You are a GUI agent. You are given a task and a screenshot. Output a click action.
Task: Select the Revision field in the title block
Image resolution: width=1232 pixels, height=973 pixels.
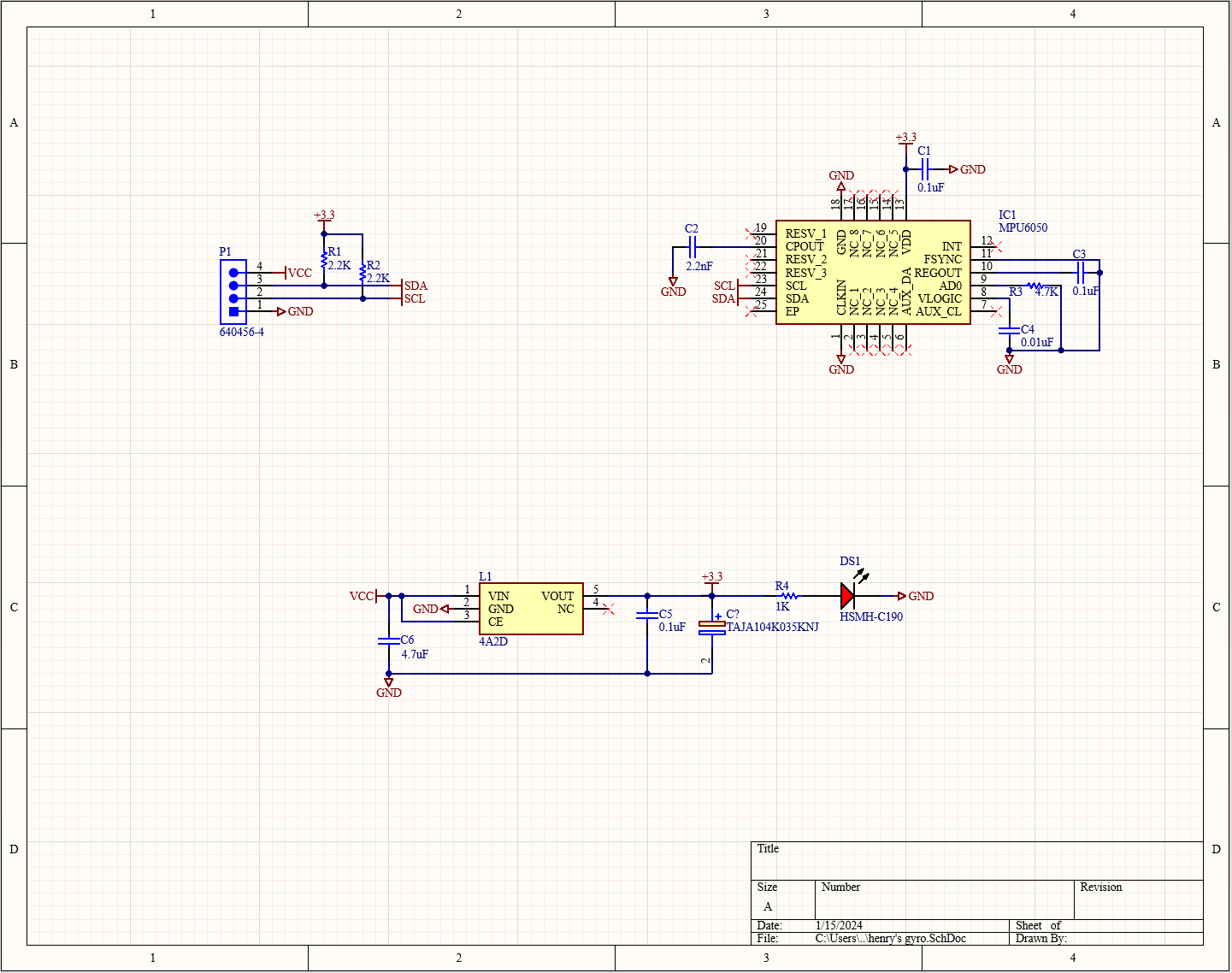(x=1102, y=887)
